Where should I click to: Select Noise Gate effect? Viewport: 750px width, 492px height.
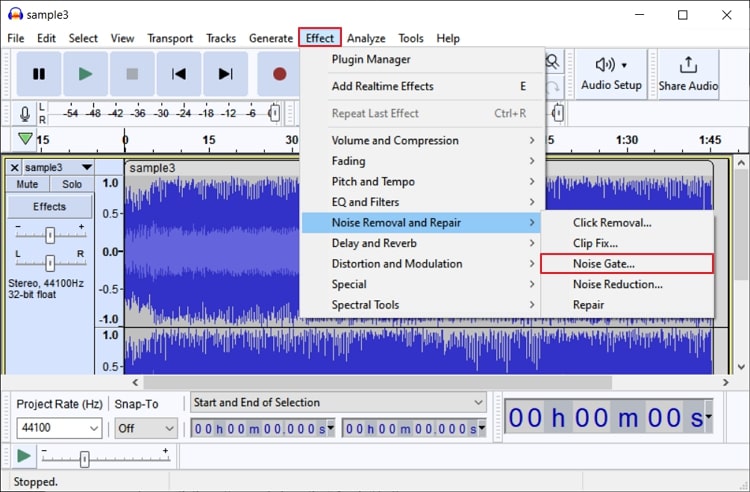point(627,264)
